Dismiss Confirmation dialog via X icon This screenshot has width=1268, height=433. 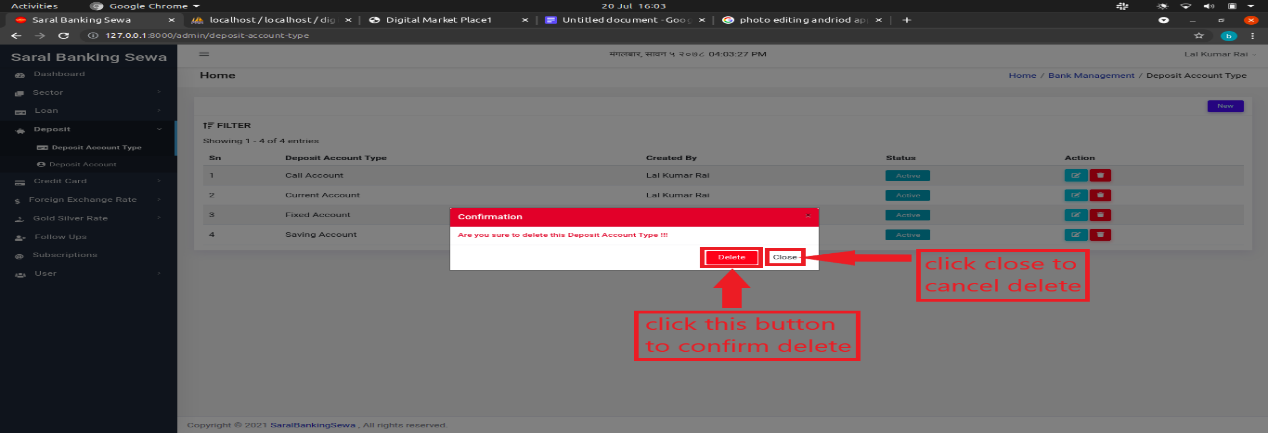[808, 216]
